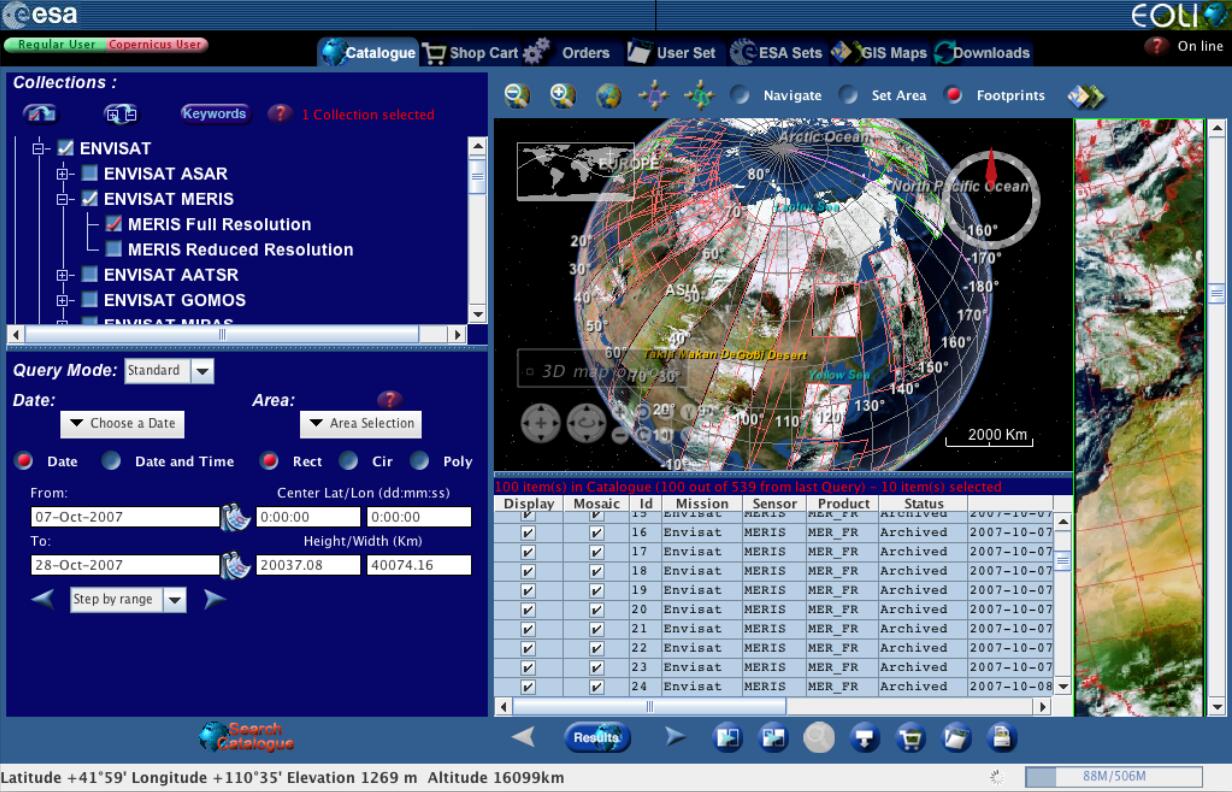The width and height of the screenshot is (1232, 792).
Task: Click the From date input field
Action: pos(125,517)
